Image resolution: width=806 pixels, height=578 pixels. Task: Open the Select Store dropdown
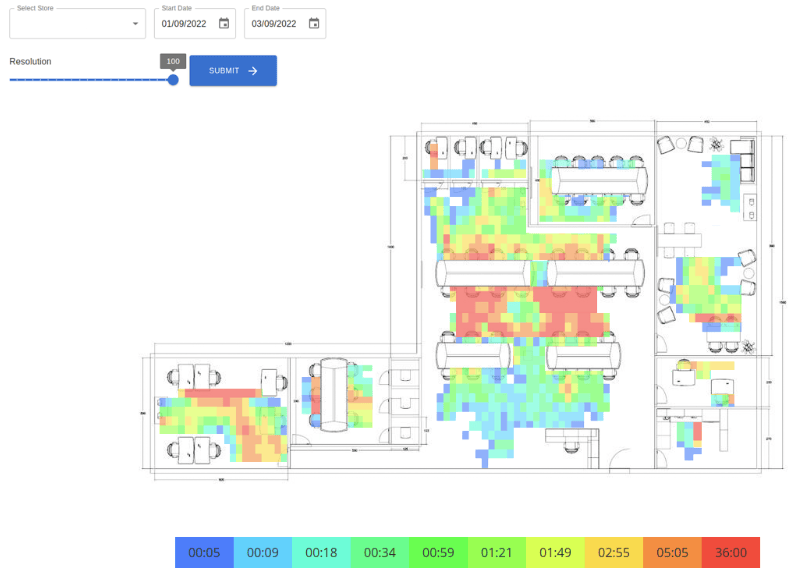click(78, 24)
